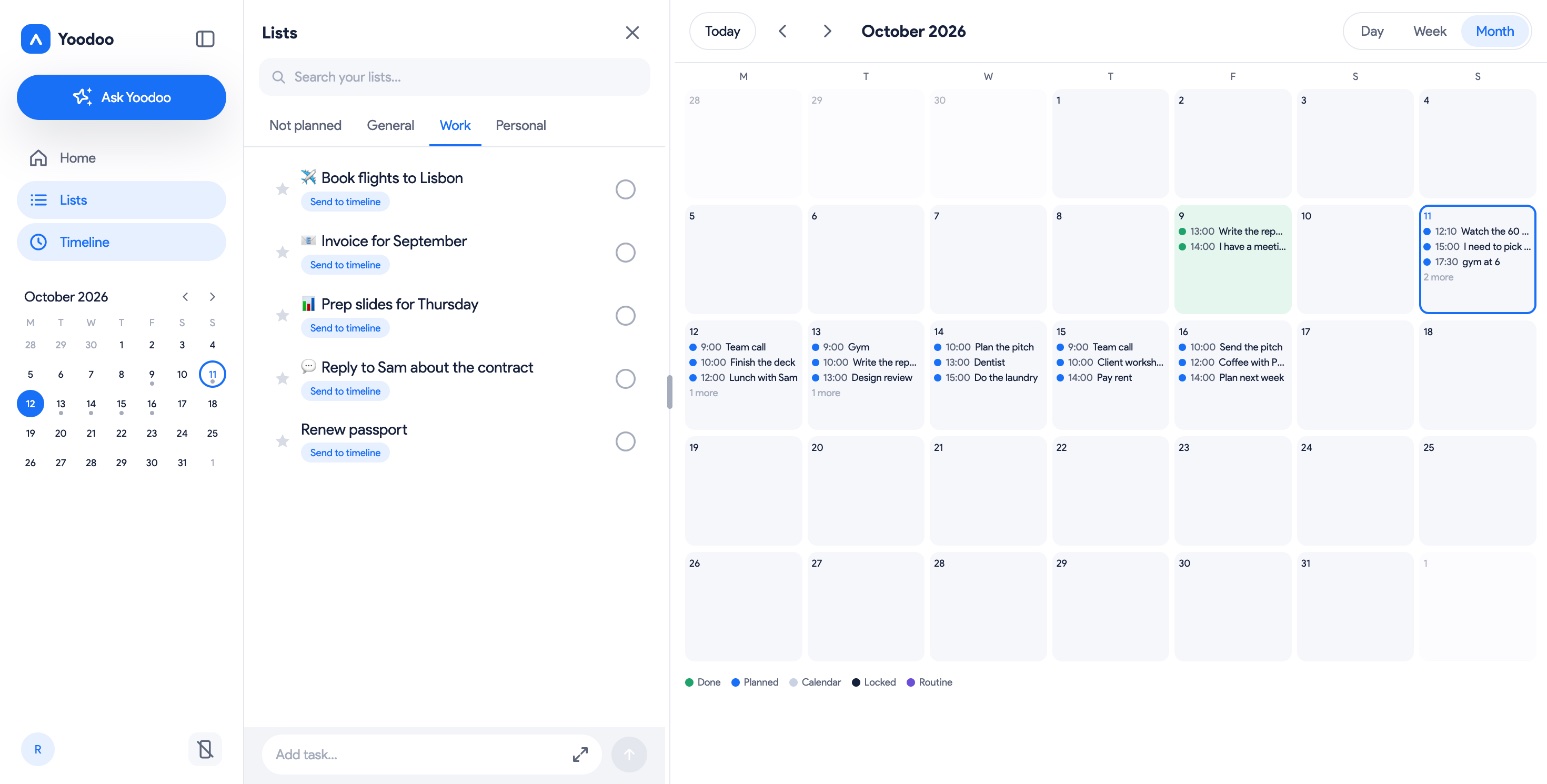The image size is (1547, 784).
Task: Click the Yoodoo logo icon
Action: pos(36,39)
